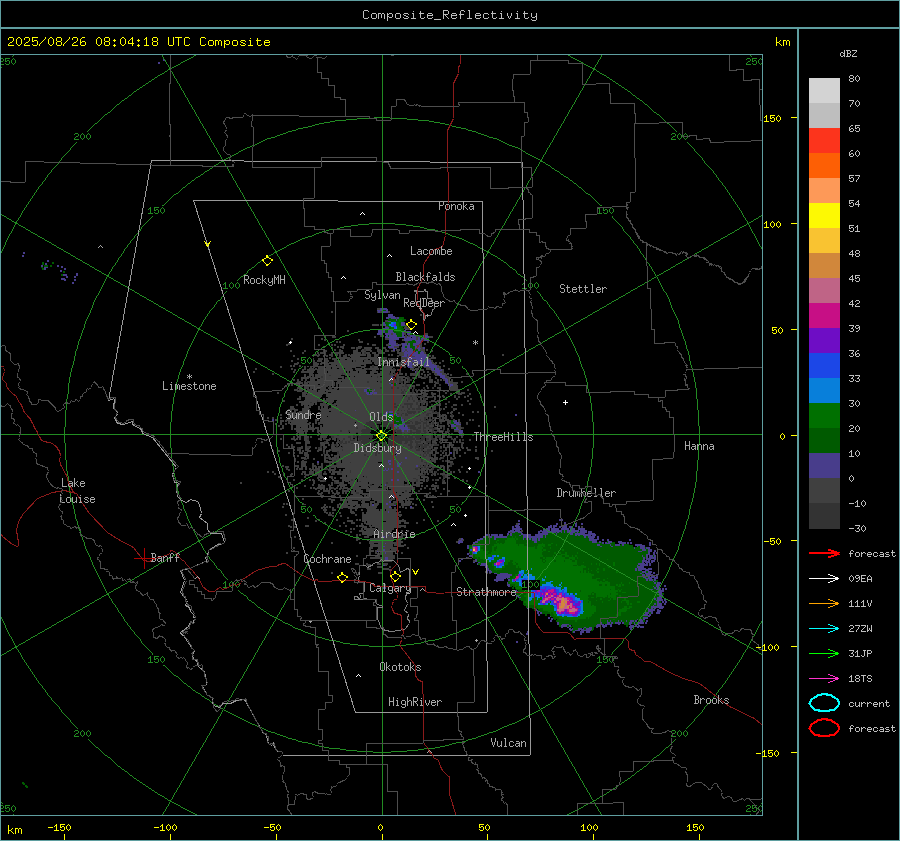Click the 'Limestone' map label
The height and width of the screenshot is (841, 900).
pyautogui.click(x=189, y=386)
